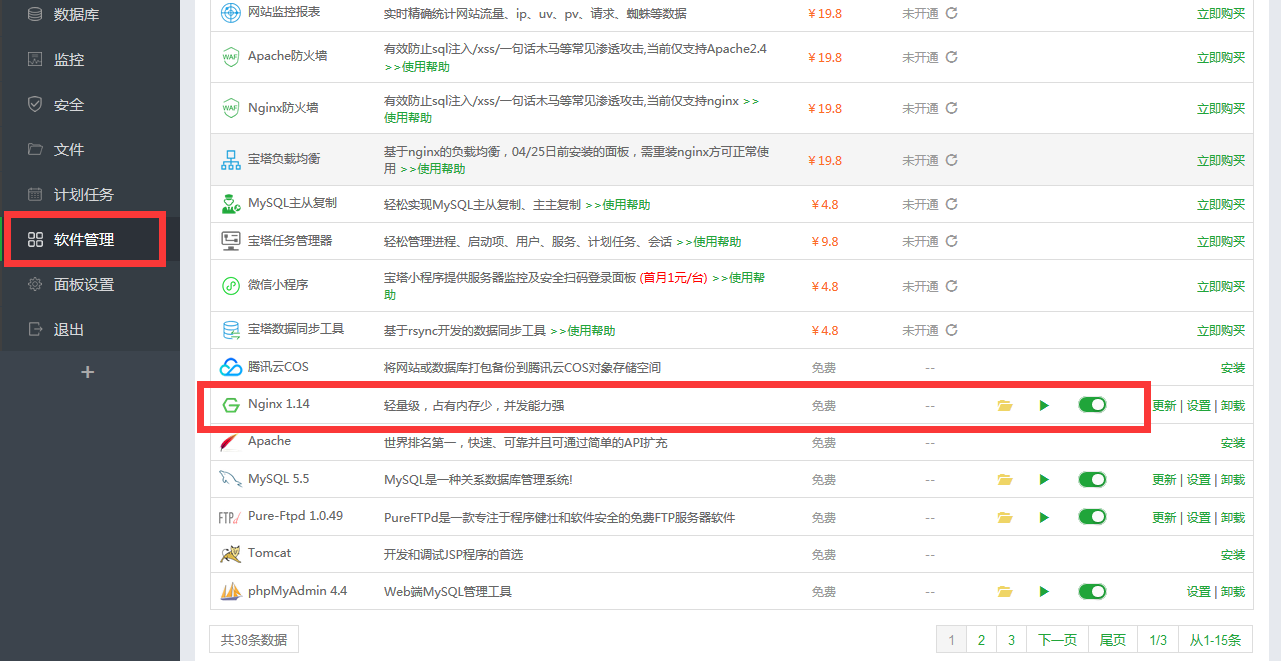Open the MySQL 5.5 folder icon
1281x661 pixels.
[1005, 480]
